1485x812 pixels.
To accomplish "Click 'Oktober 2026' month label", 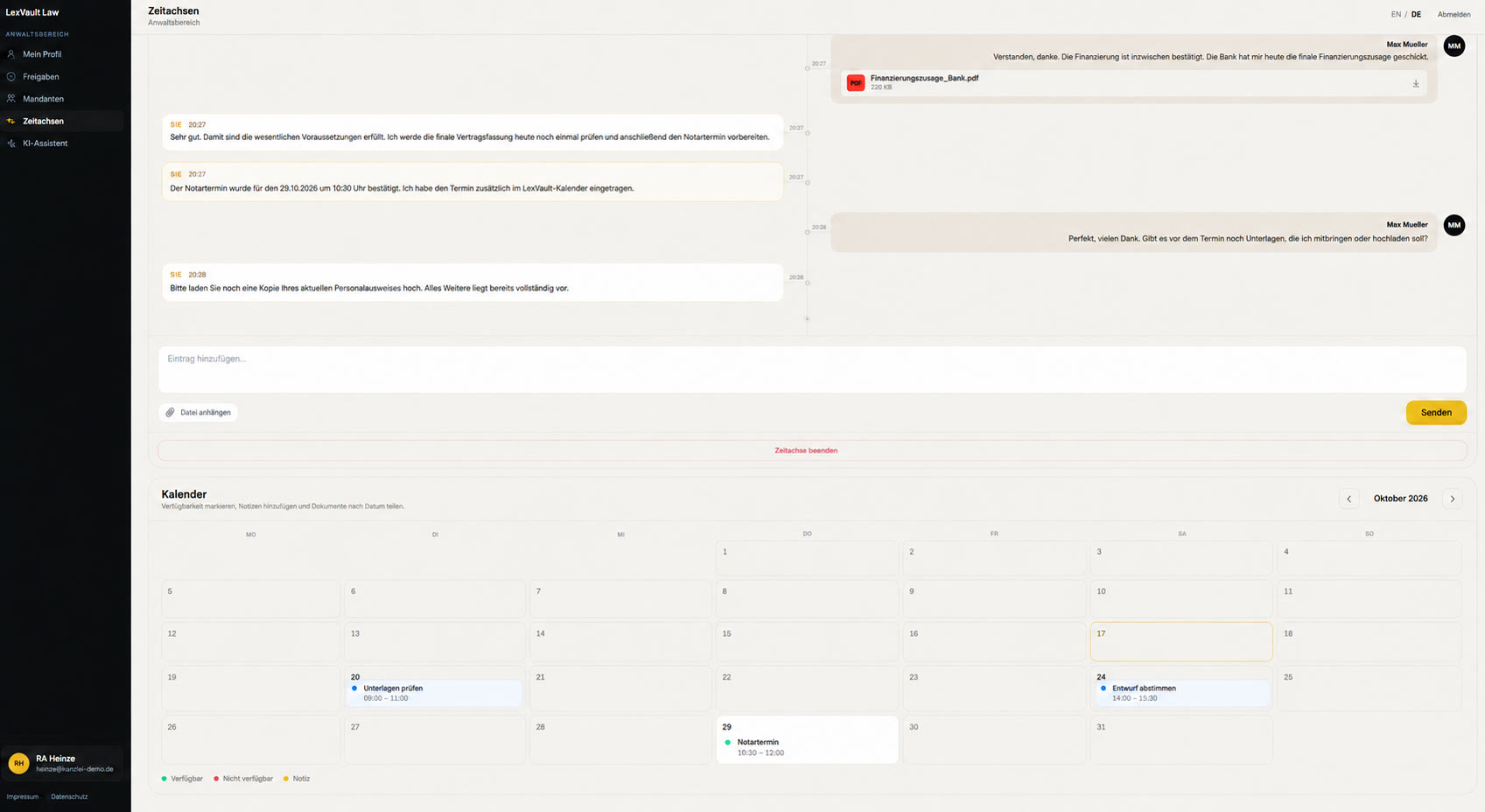I will 1400,499.
